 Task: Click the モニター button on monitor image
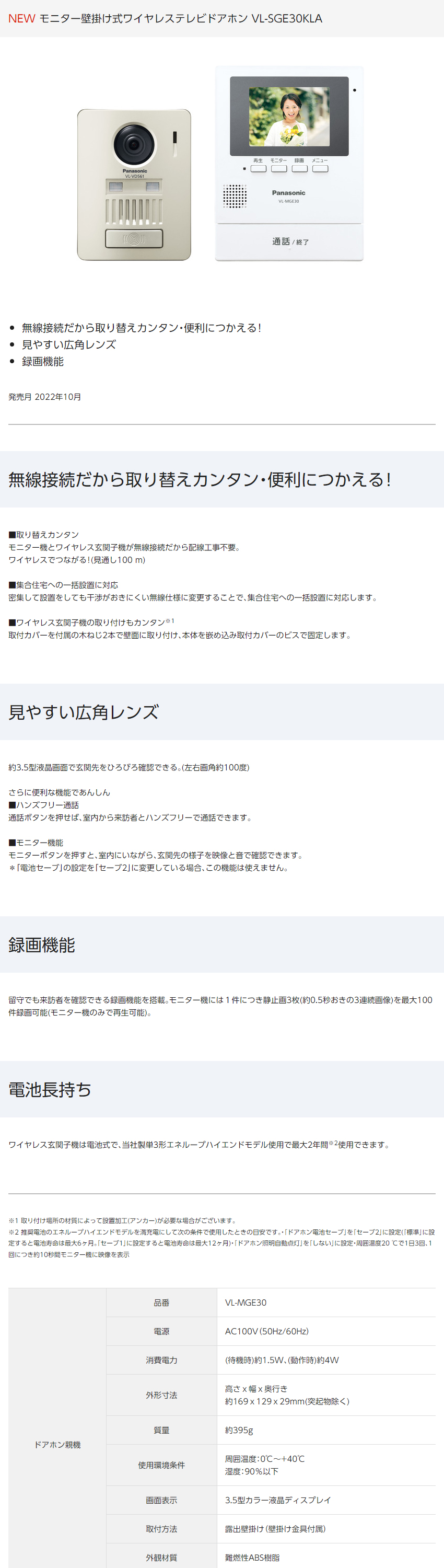click(278, 169)
